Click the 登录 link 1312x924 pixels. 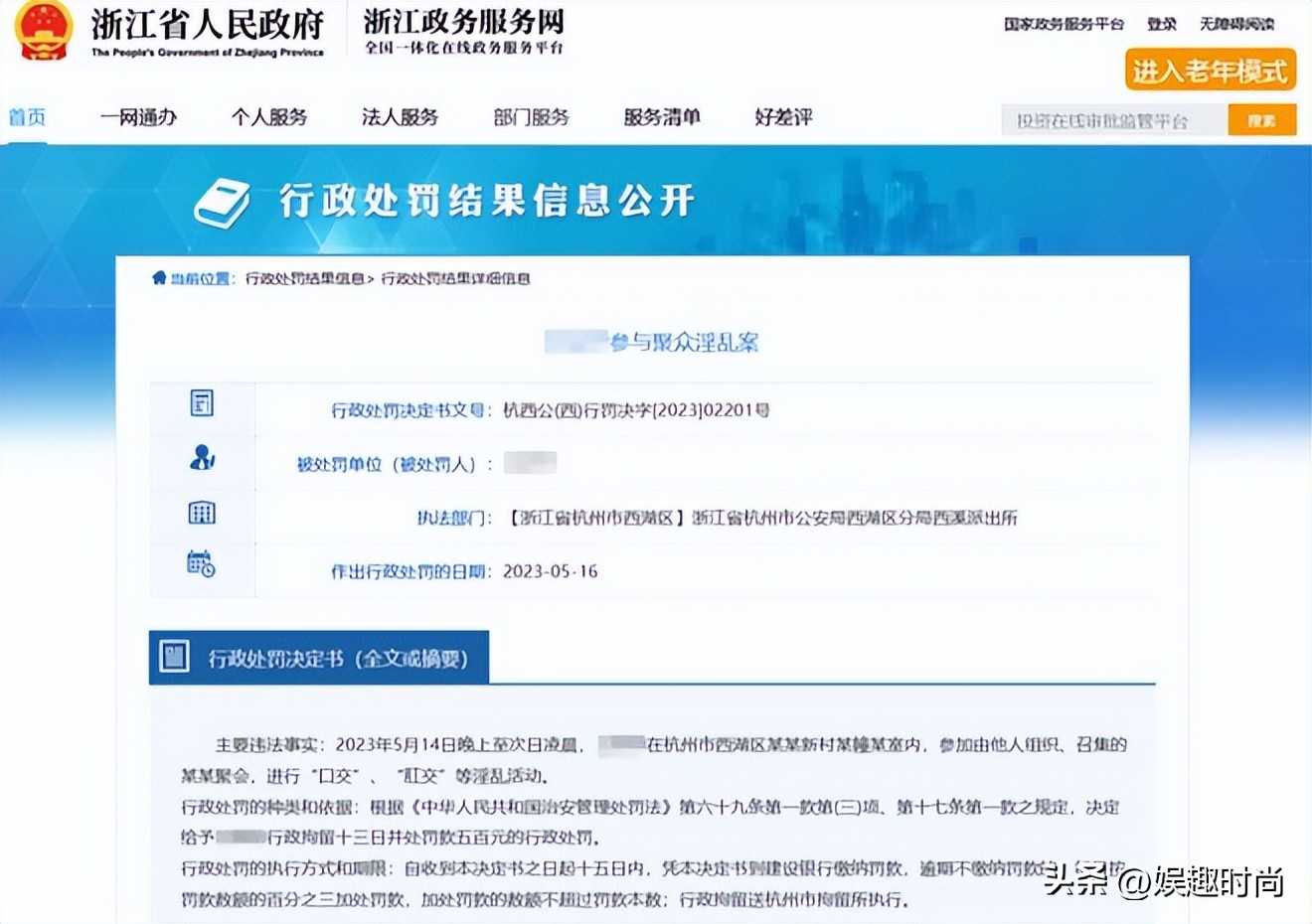(1161, 24)
